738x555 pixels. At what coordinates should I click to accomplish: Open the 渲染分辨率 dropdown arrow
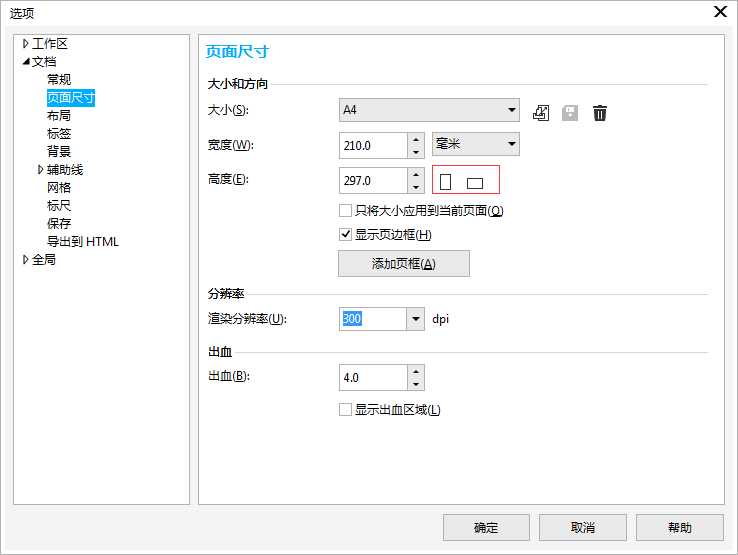415,319
